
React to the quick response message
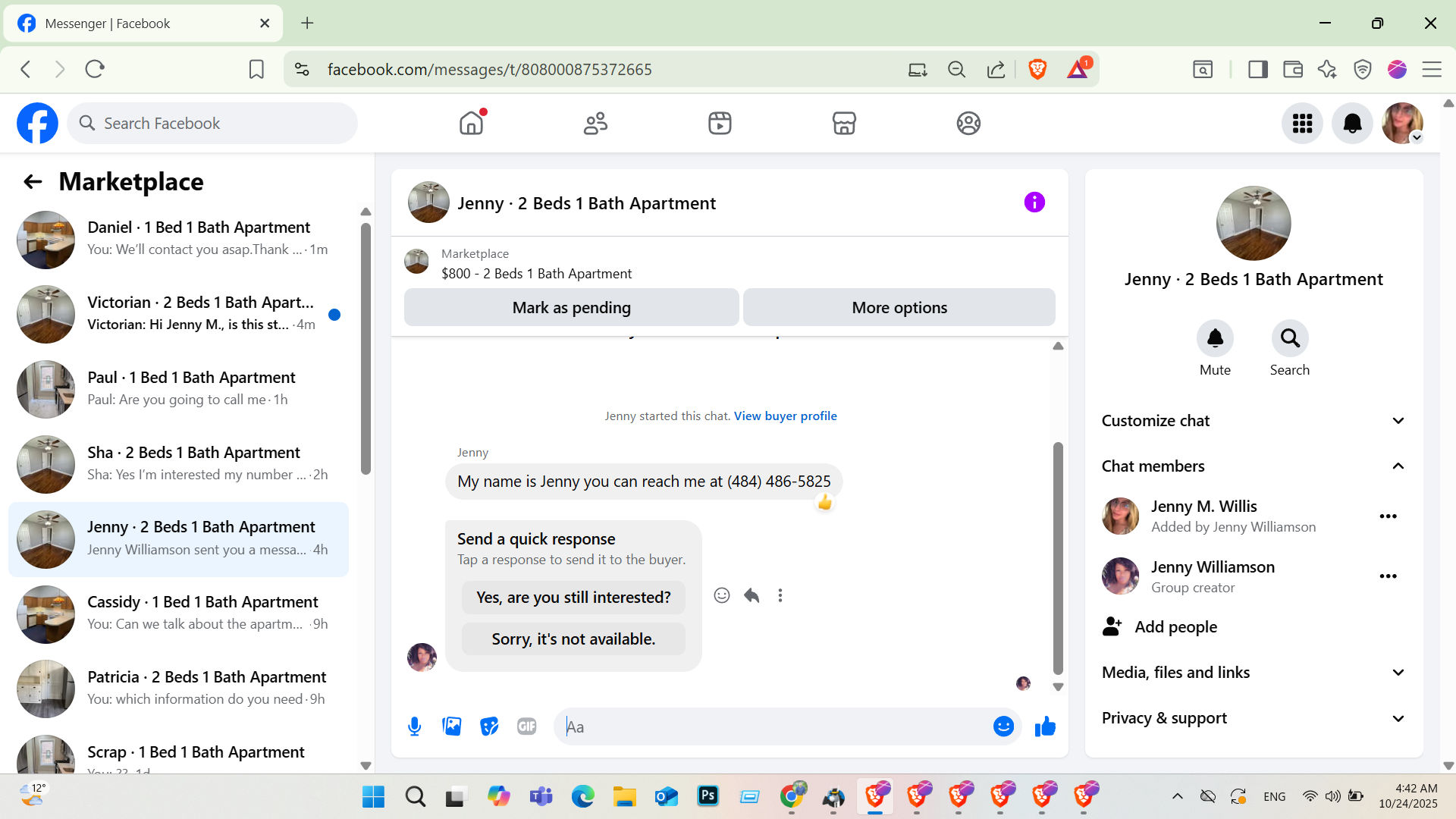click(722, 595)
